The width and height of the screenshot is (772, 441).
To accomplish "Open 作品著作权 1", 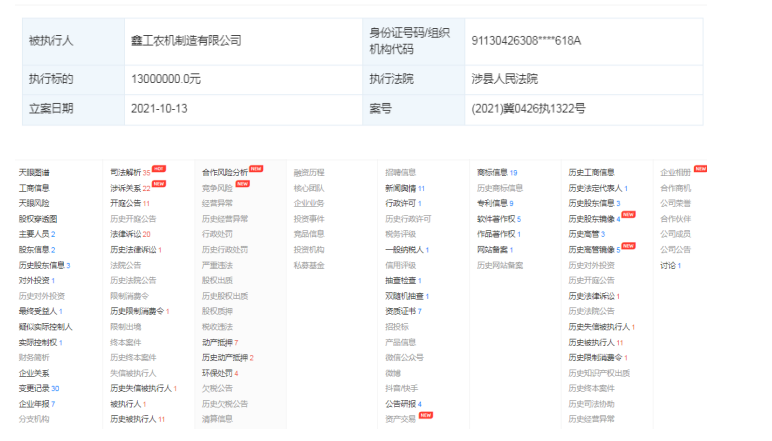I will [x=499, y=234].
